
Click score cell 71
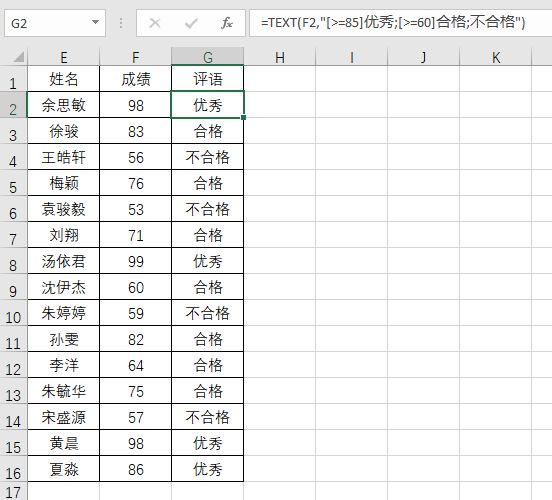[x=136, y=235]
